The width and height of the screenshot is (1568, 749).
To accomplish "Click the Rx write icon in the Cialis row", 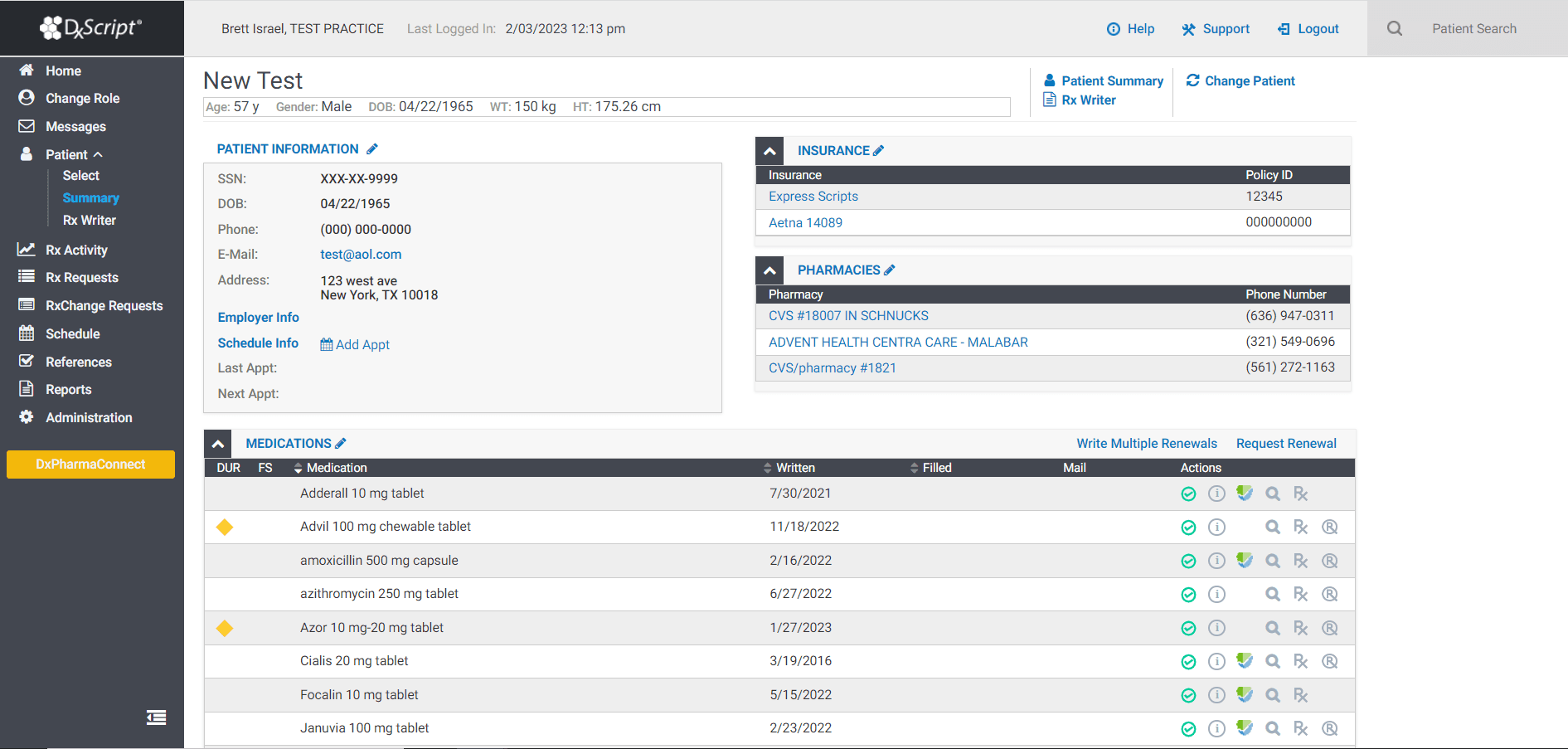I will [x=1300, y=661].
